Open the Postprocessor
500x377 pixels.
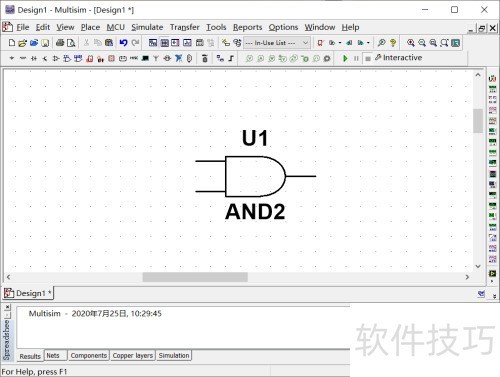pyautogui.click(x=200, y=43)
